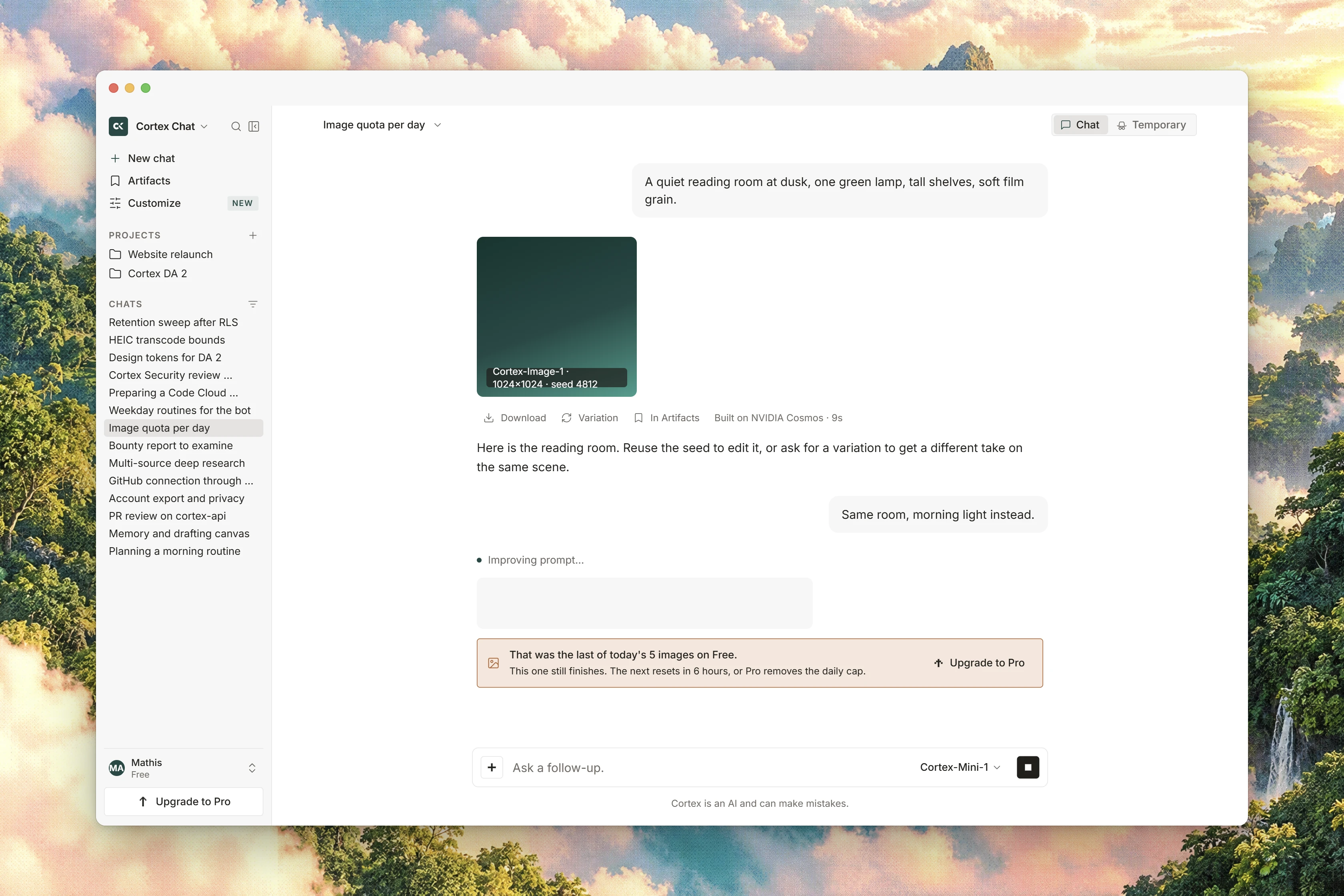Click the Cortex Chat logo icon

click(118, 126)
